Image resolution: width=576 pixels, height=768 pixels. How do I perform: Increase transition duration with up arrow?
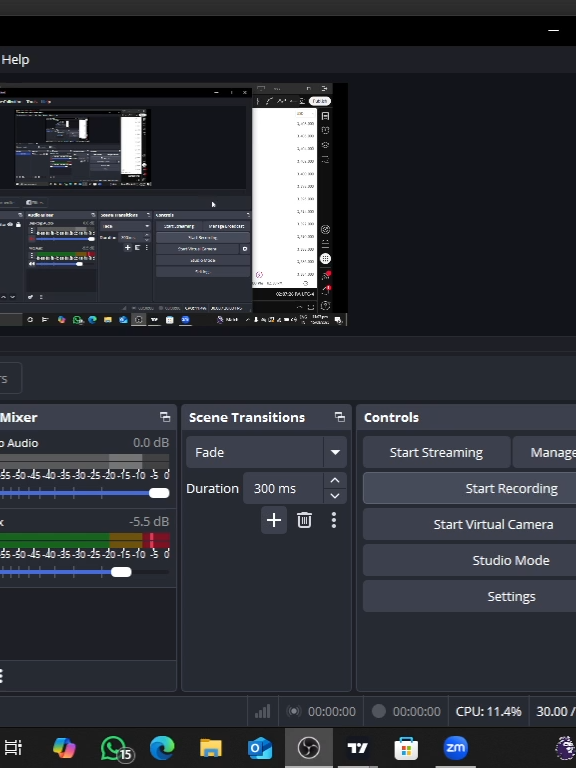coord(335,480)
